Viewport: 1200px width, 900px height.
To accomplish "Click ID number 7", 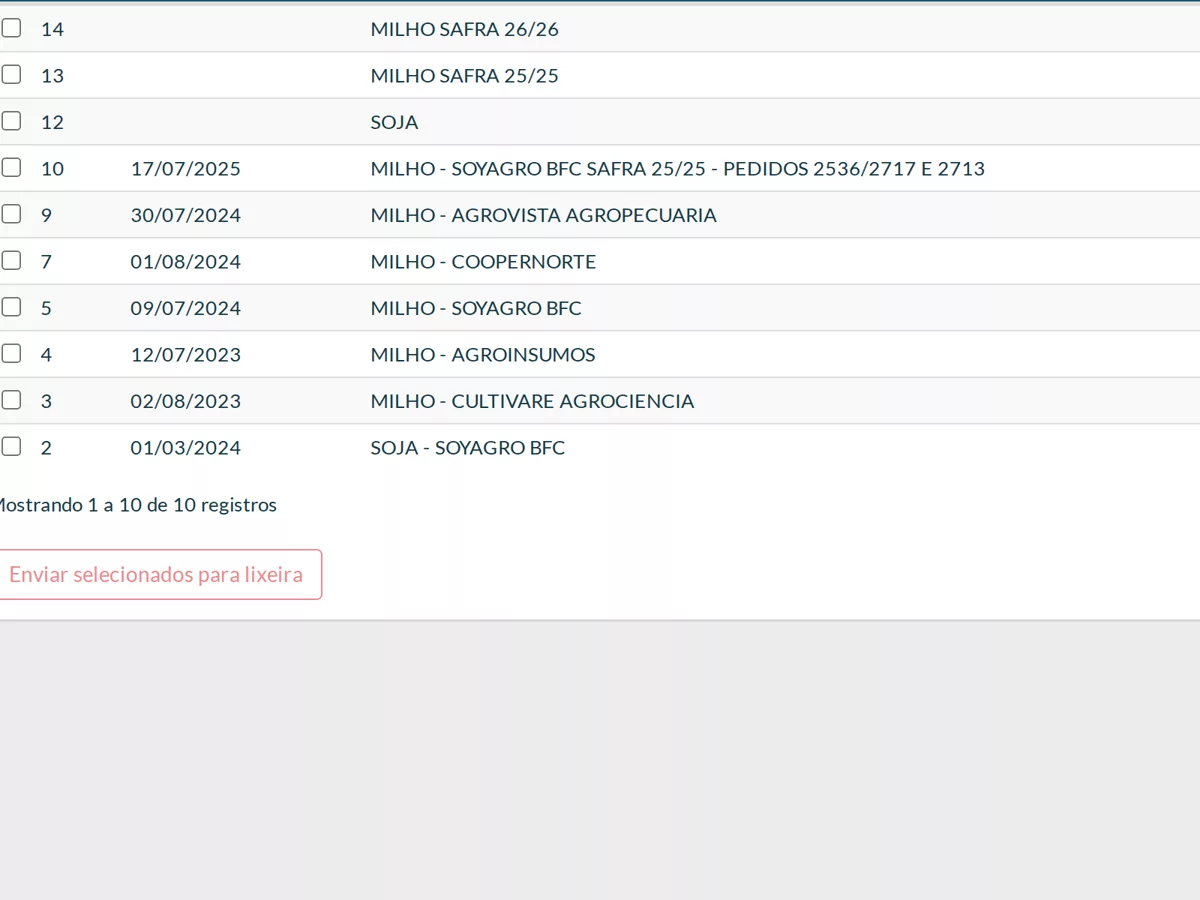I will tap(46, 261).
